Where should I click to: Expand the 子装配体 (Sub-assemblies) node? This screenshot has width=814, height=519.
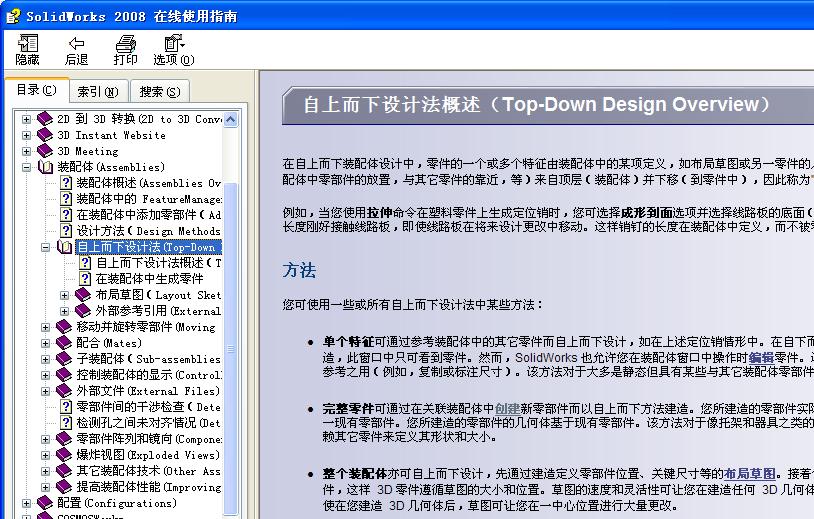pos(45,359)
